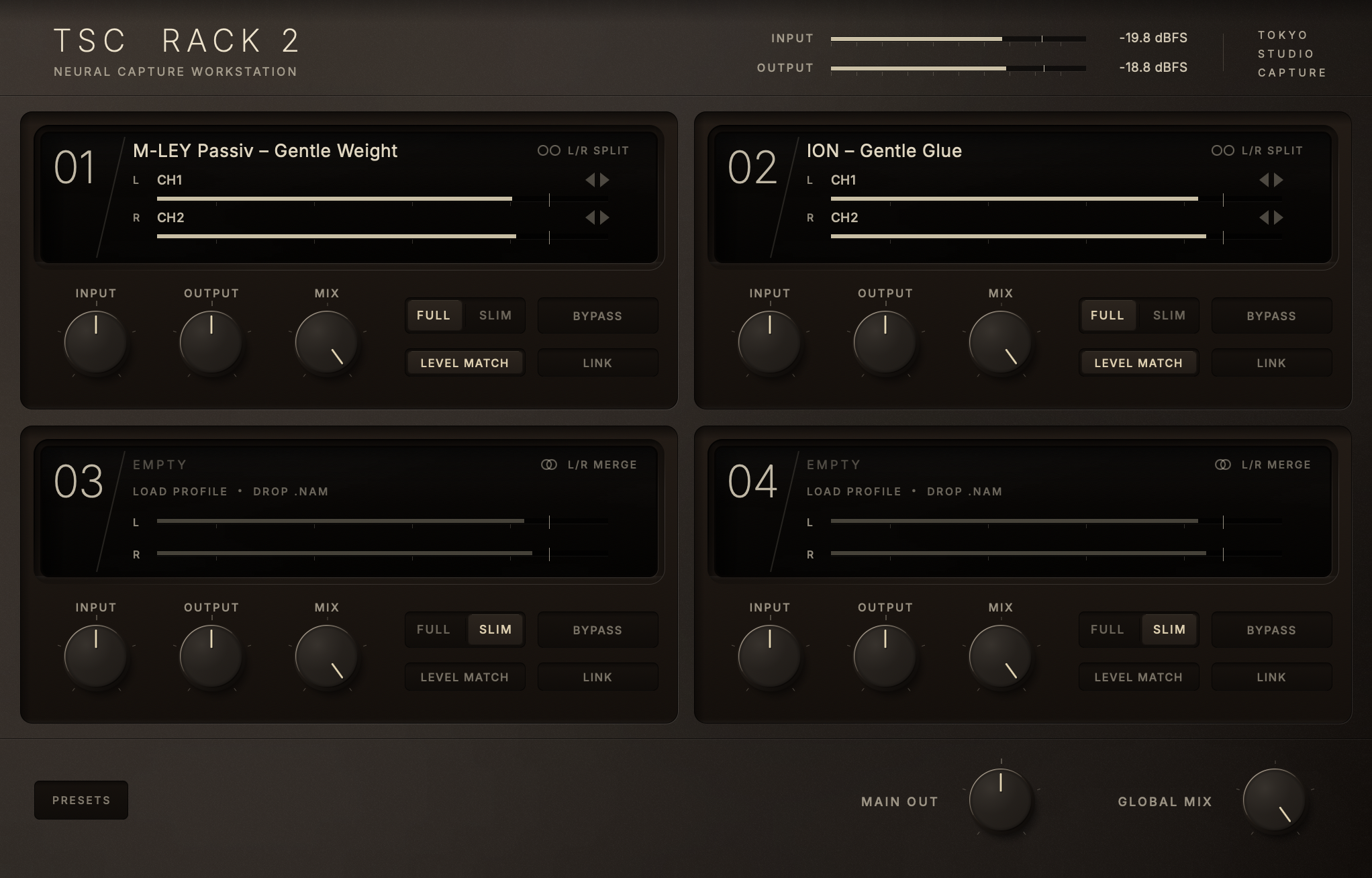Click the MIX knob of slot 03
Screen dimensions: 1372x878
[326, 656]
